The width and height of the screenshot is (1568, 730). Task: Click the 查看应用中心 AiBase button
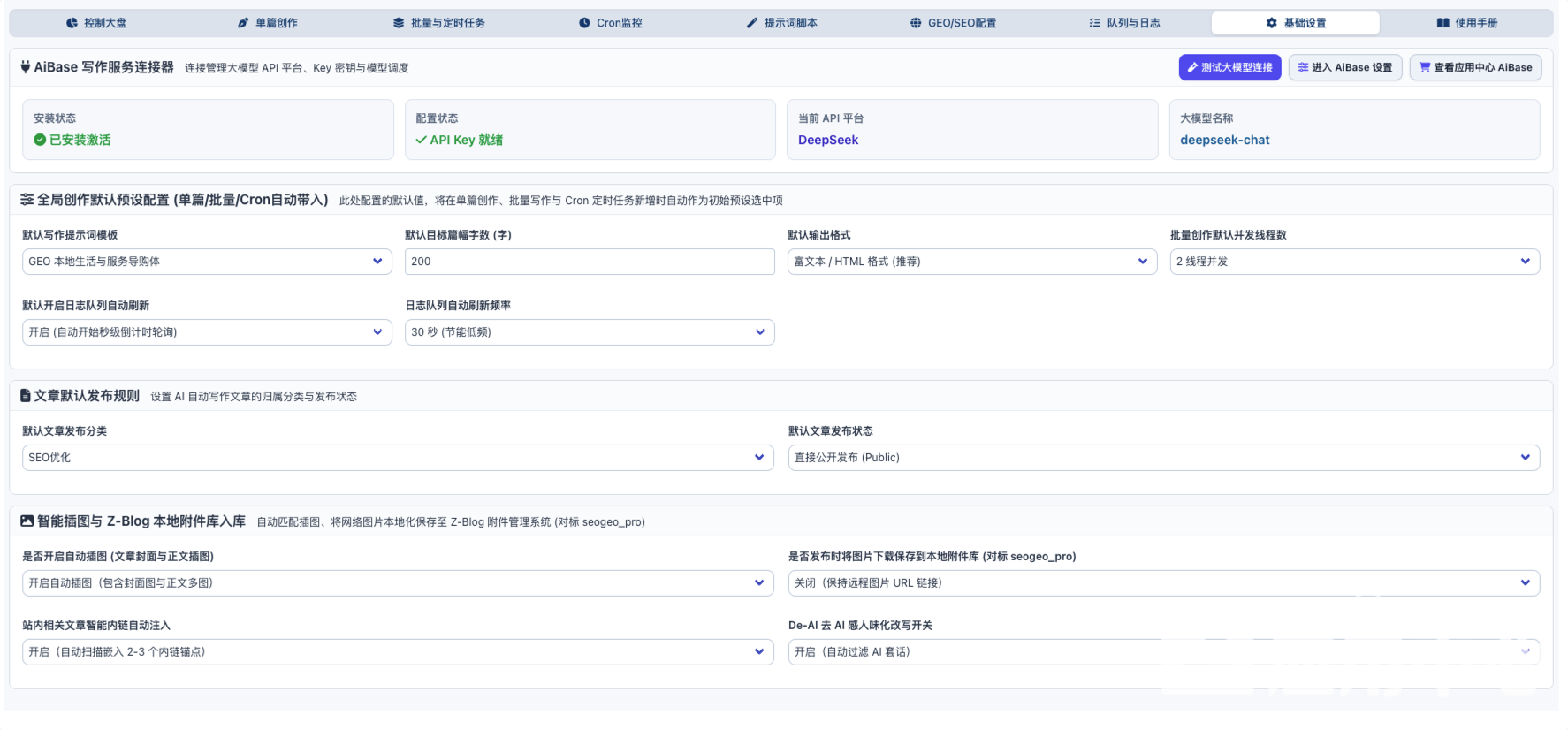1476,67
